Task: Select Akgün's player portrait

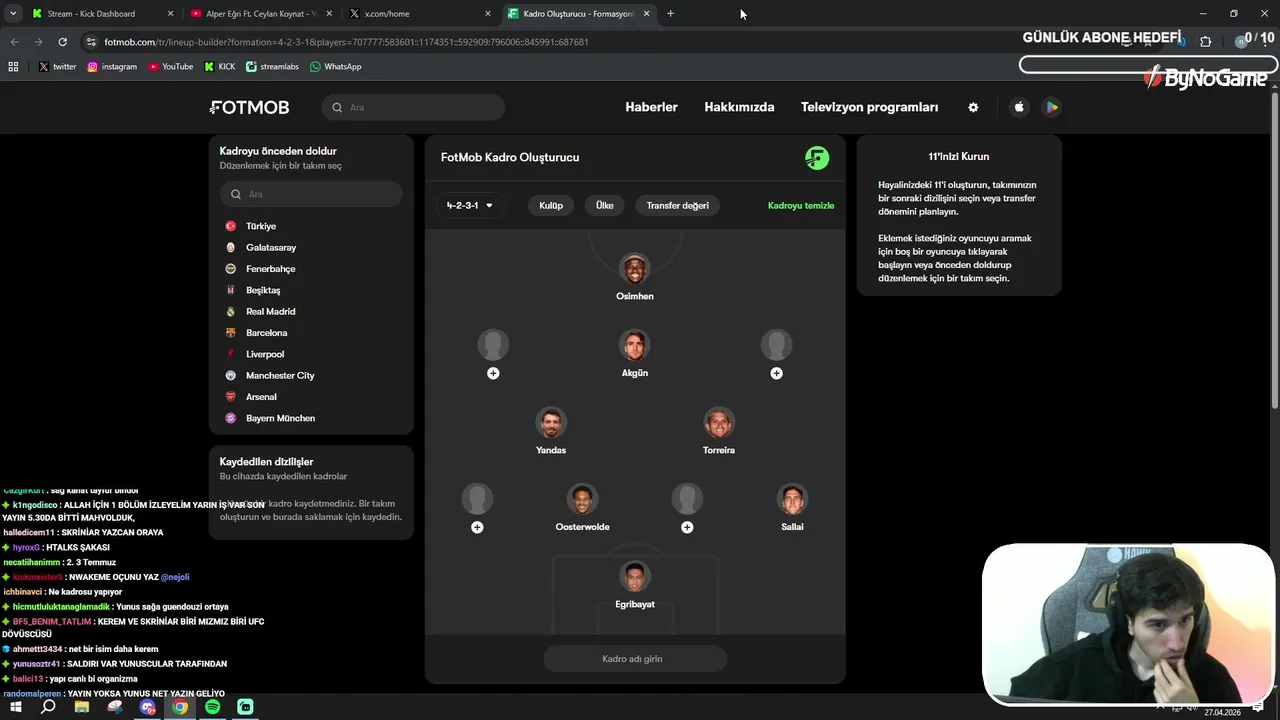Action: [635, 345]
